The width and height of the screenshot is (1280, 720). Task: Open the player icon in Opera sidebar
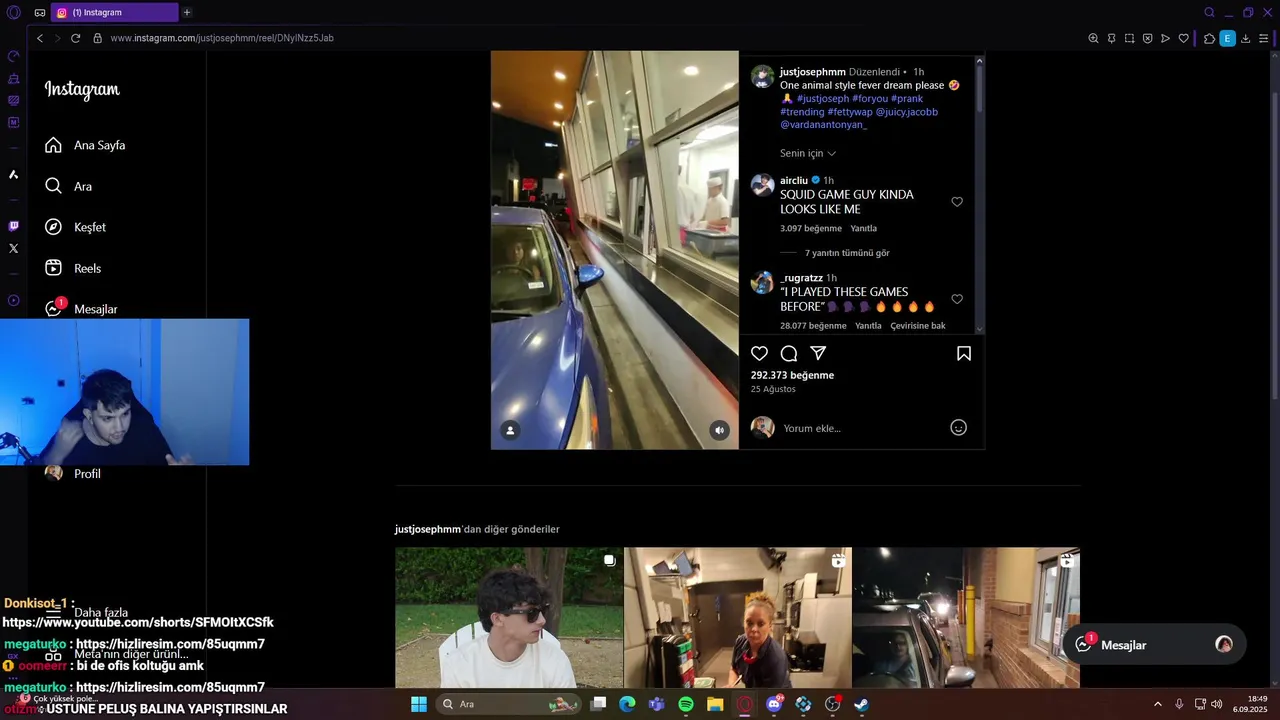pyautogui.click(x=13, y=300)
